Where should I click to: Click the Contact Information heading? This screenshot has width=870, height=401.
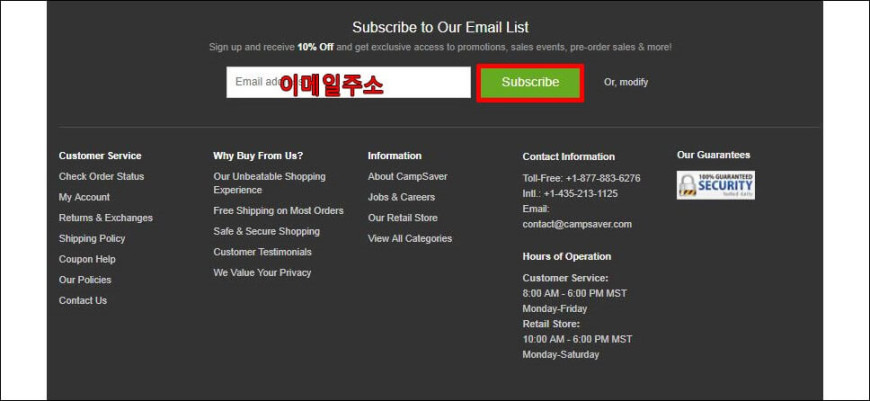click(569, 157)
